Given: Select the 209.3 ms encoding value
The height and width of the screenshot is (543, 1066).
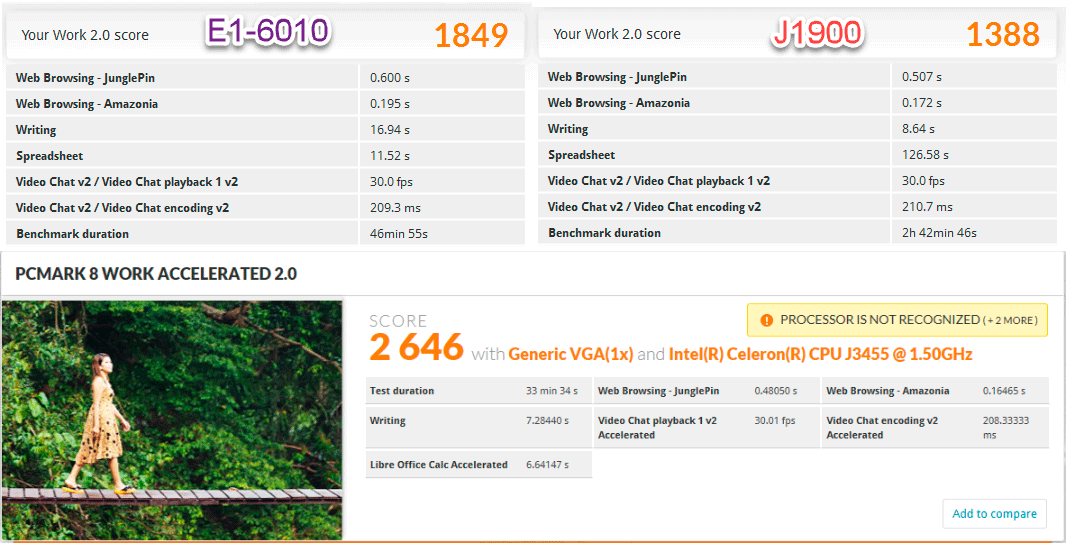Looking at the screenshot, I should [x=395, y=208].
